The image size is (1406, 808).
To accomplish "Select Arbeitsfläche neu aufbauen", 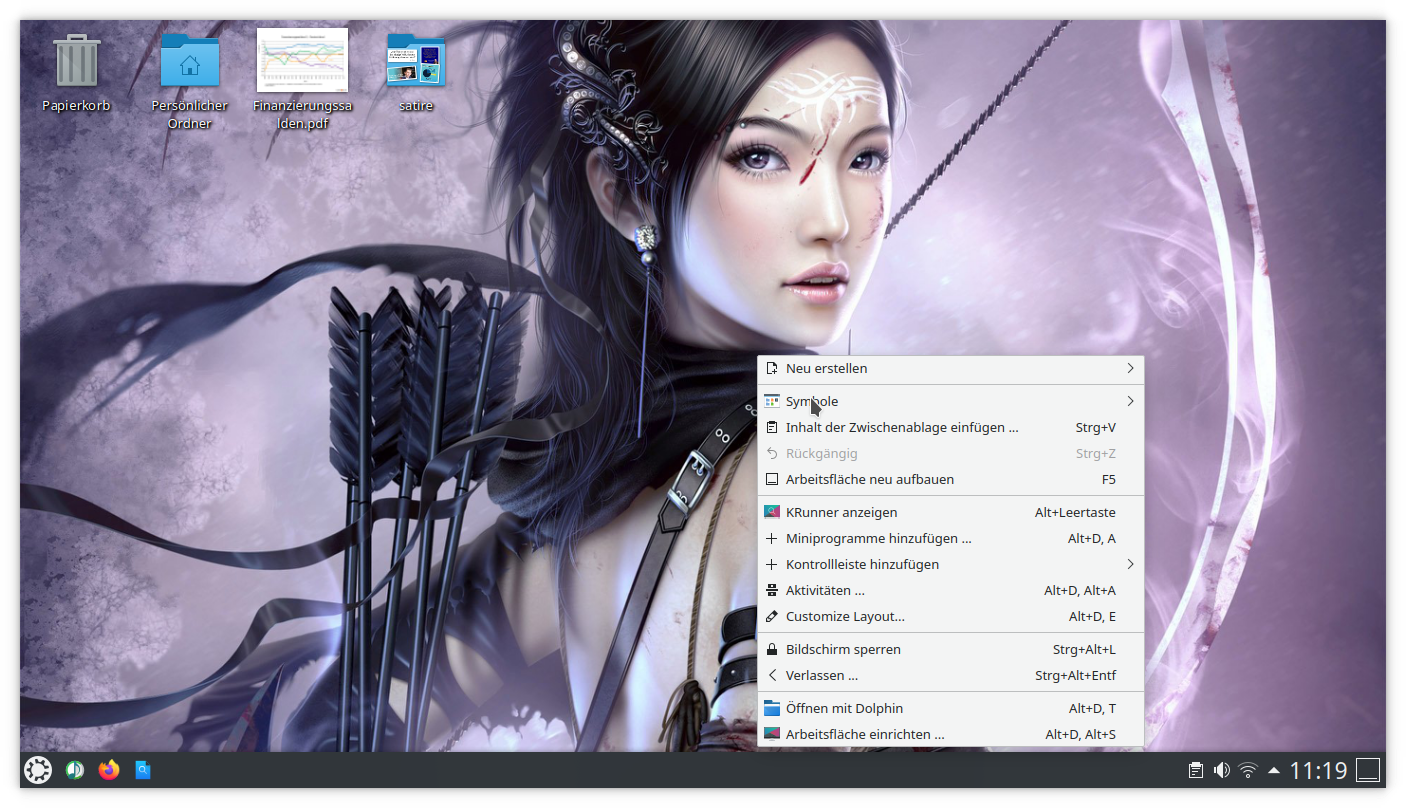I will click(950, 479).
